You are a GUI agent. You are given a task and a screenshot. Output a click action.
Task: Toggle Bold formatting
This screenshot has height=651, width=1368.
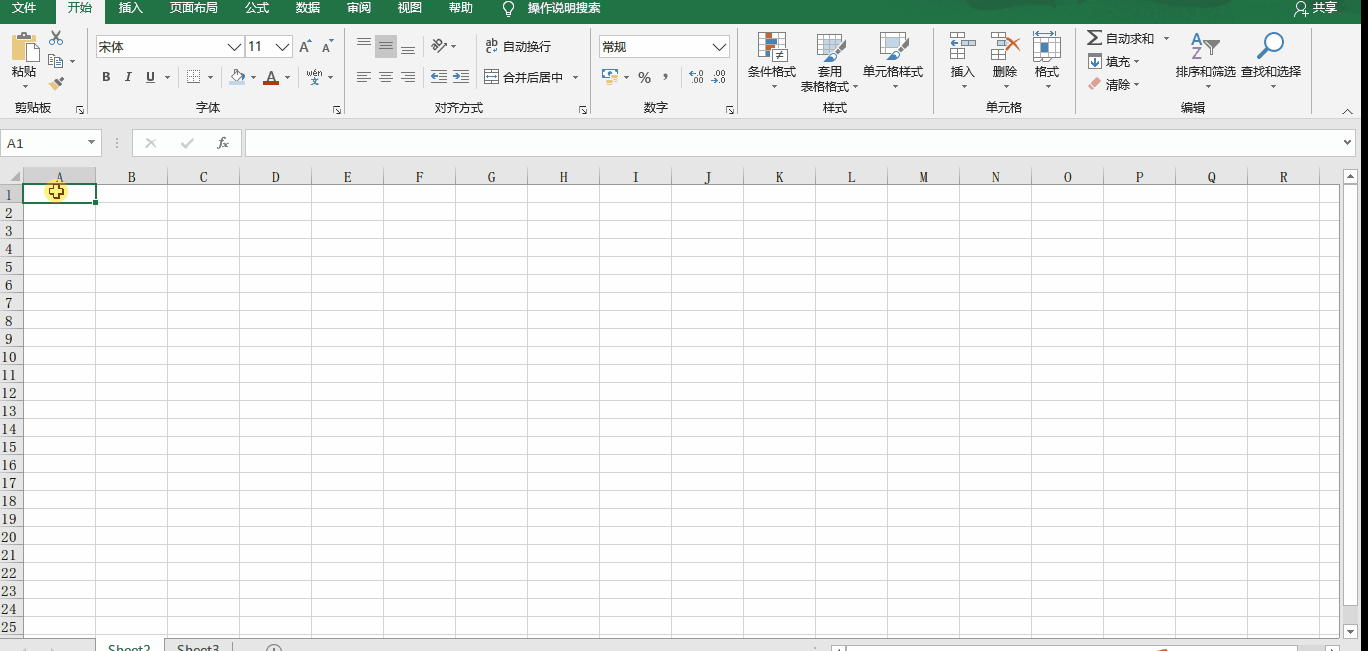click(x=106, y=77)
